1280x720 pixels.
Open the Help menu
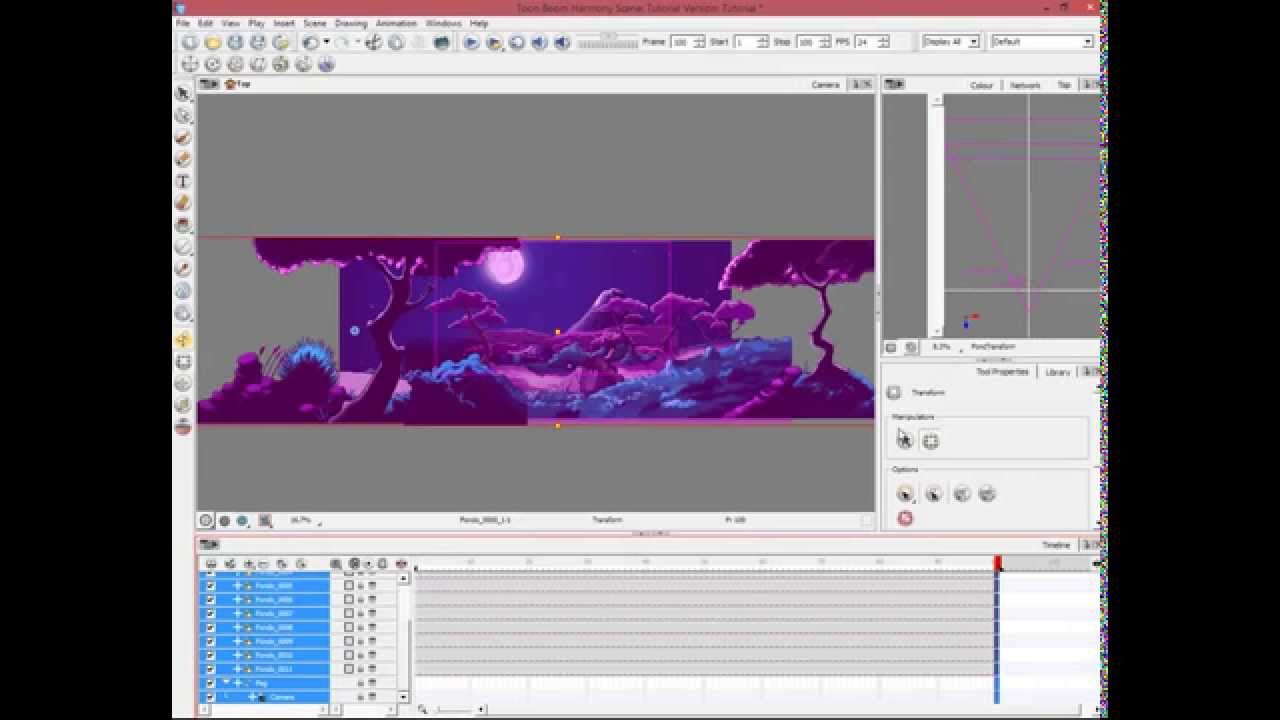[479, 23]
